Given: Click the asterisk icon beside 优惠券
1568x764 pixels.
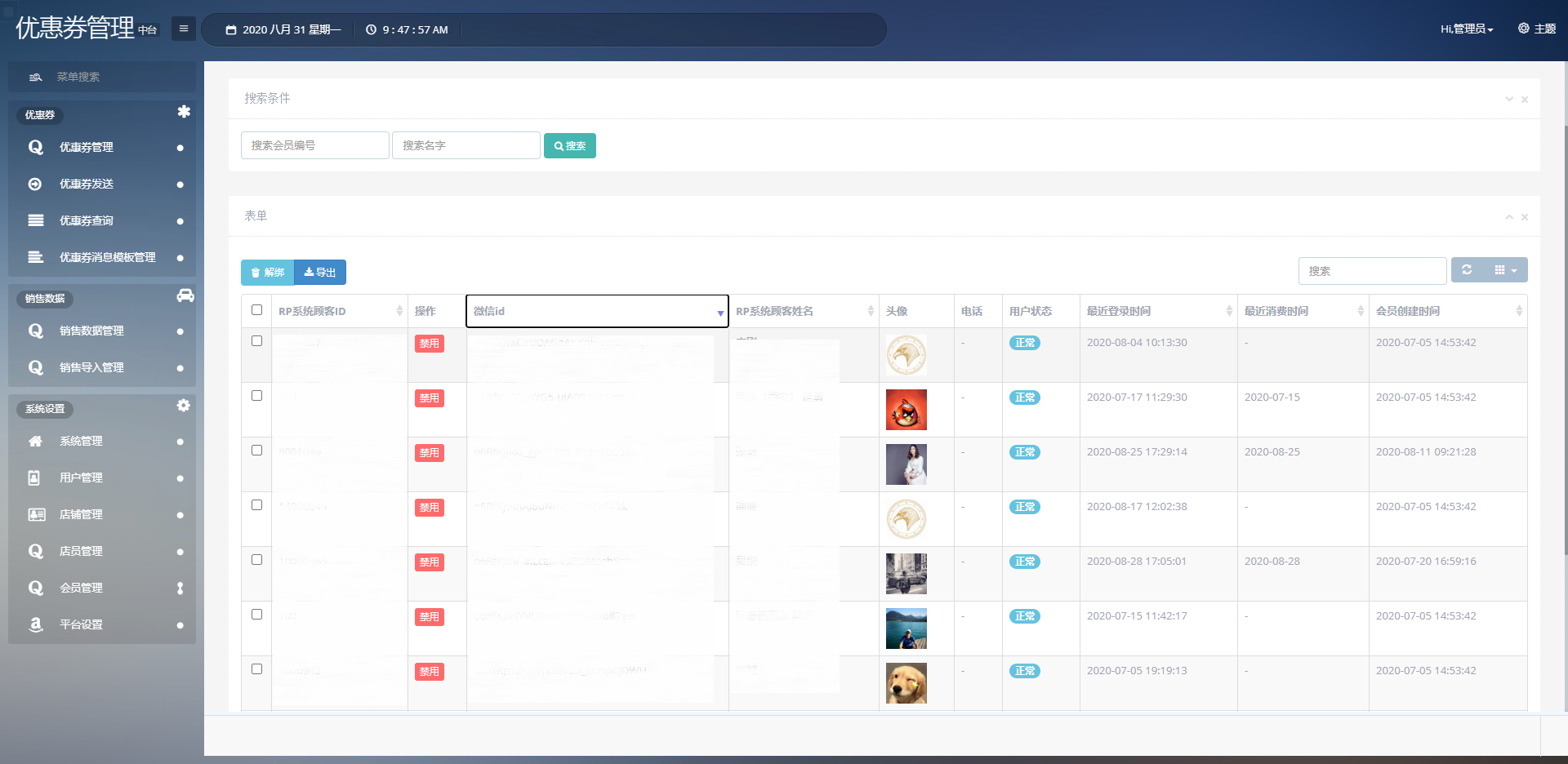Looking at the screenshot, I should click(184, 112).
